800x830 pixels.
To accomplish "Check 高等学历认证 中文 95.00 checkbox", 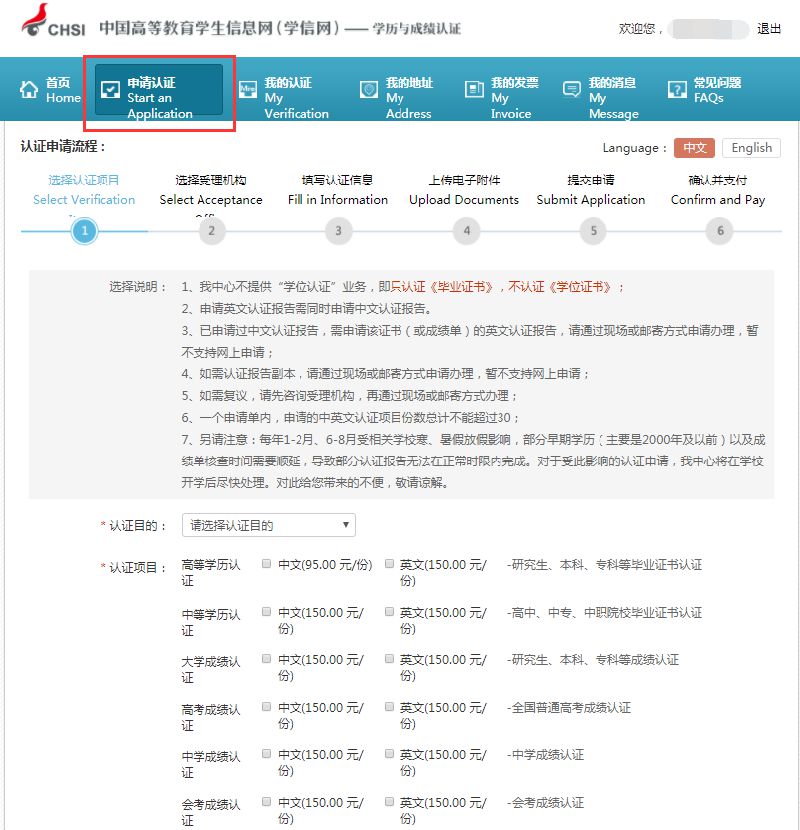I will (267, 564).
